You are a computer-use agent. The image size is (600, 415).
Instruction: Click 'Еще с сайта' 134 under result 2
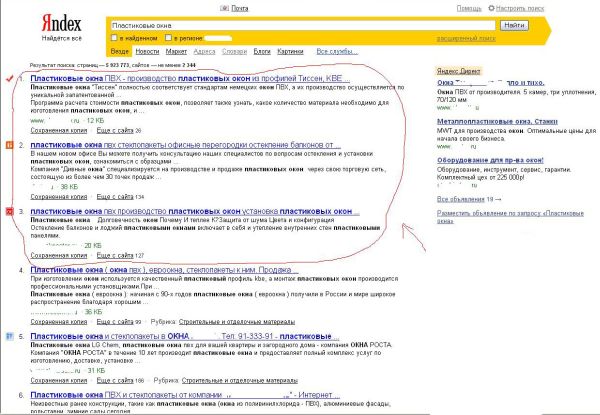121,197
